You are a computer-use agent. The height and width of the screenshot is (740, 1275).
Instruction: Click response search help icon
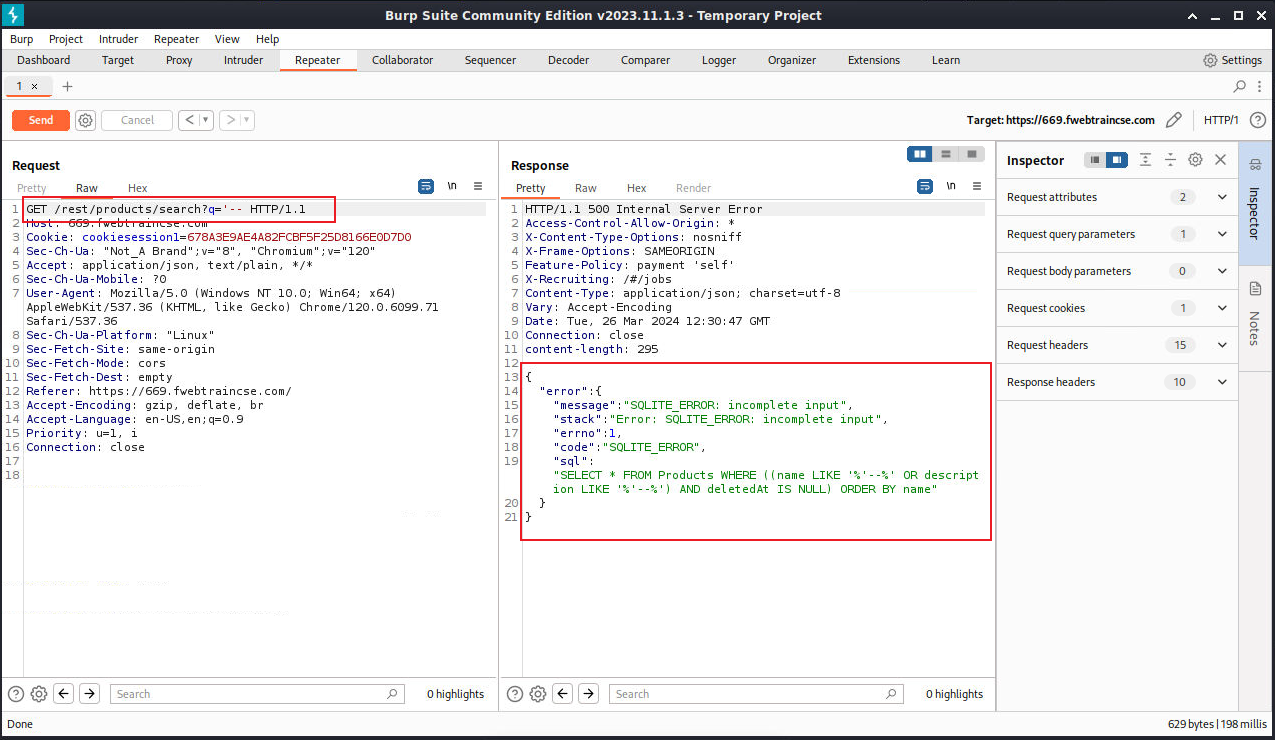click(x=515, y=694)
